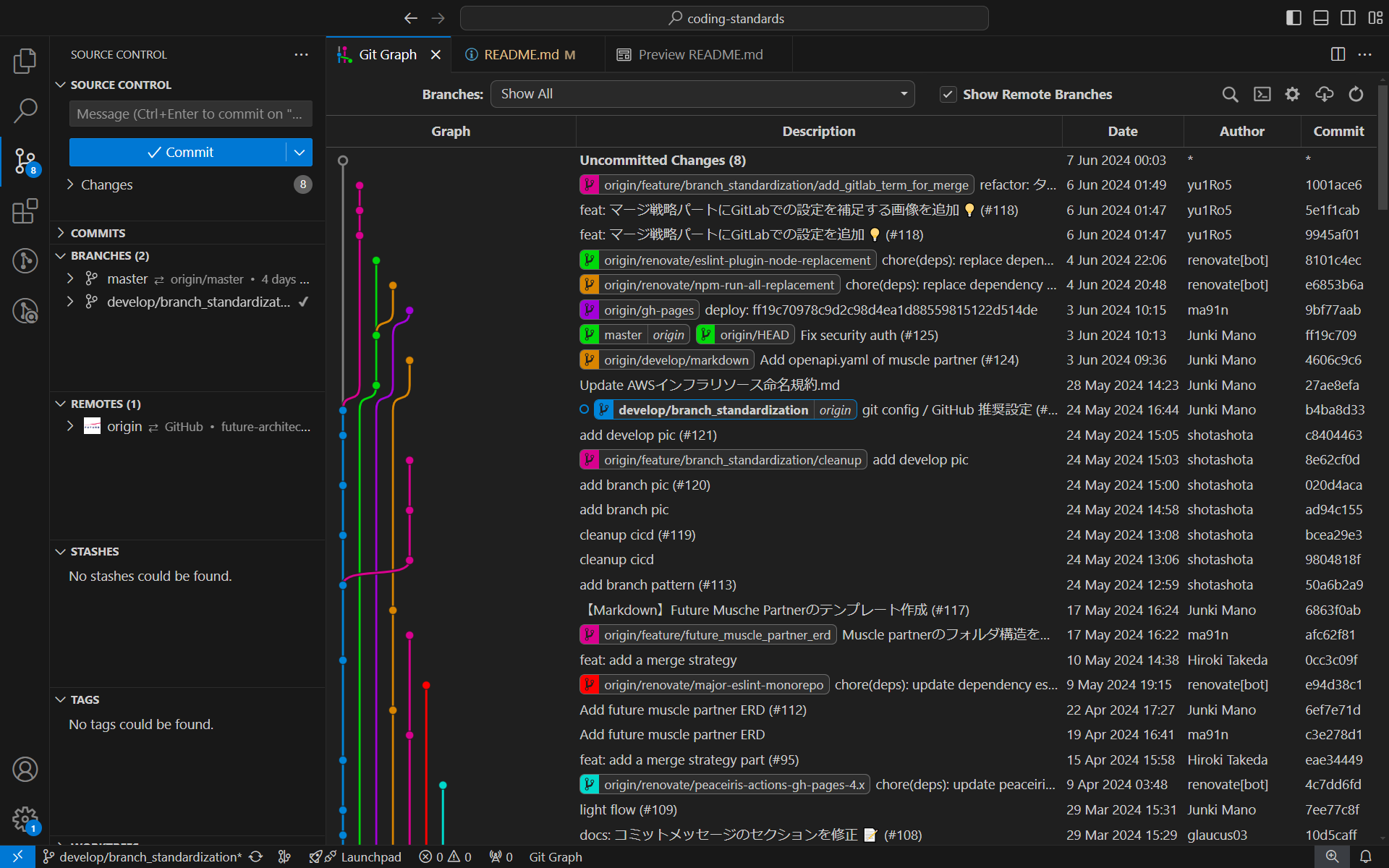The image size is (1389, 868).
Task: Synchronize changes icon in status bar
Action: (255, 856)
